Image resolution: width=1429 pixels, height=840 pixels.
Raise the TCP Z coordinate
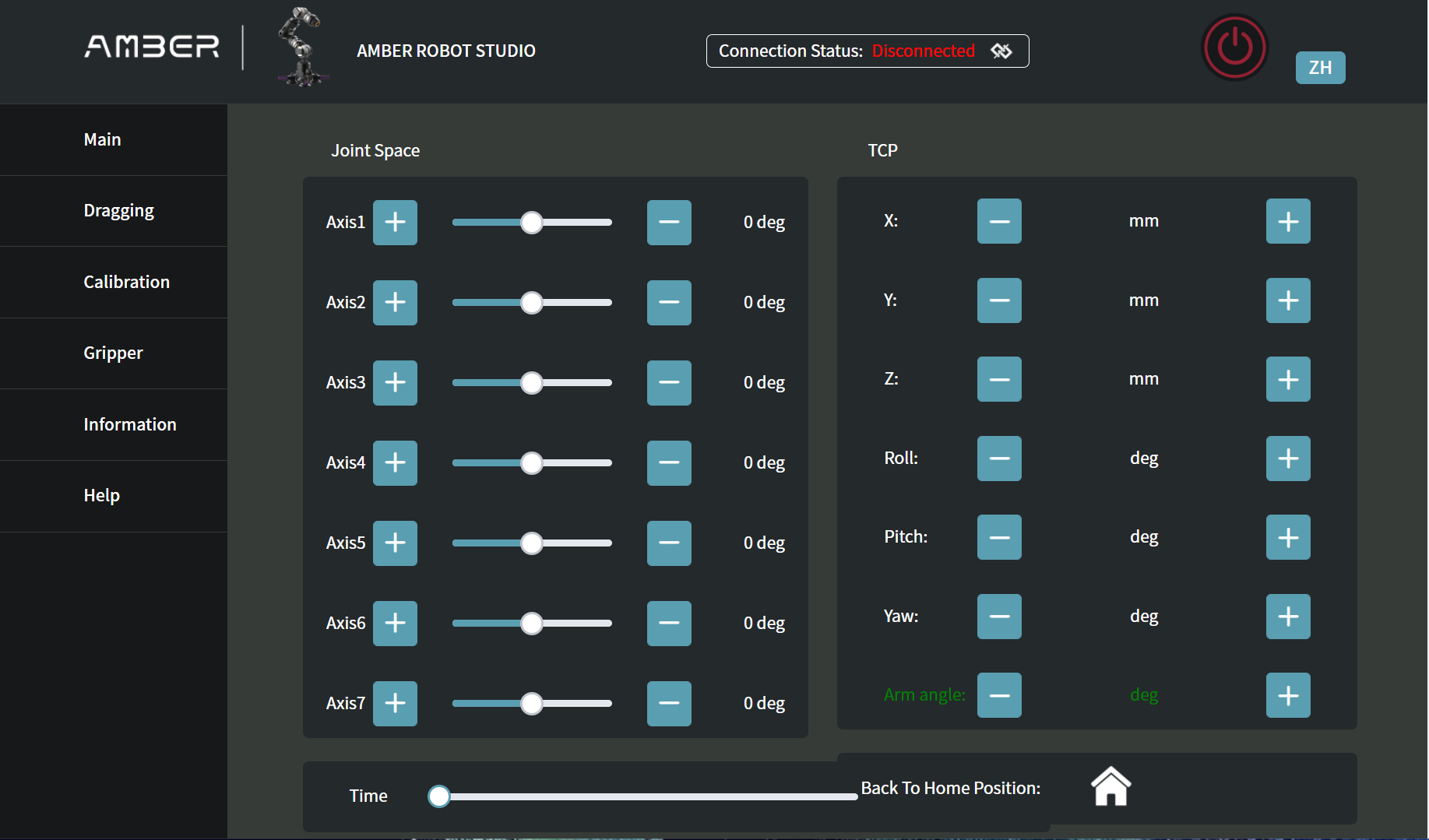pos(1288,379)
